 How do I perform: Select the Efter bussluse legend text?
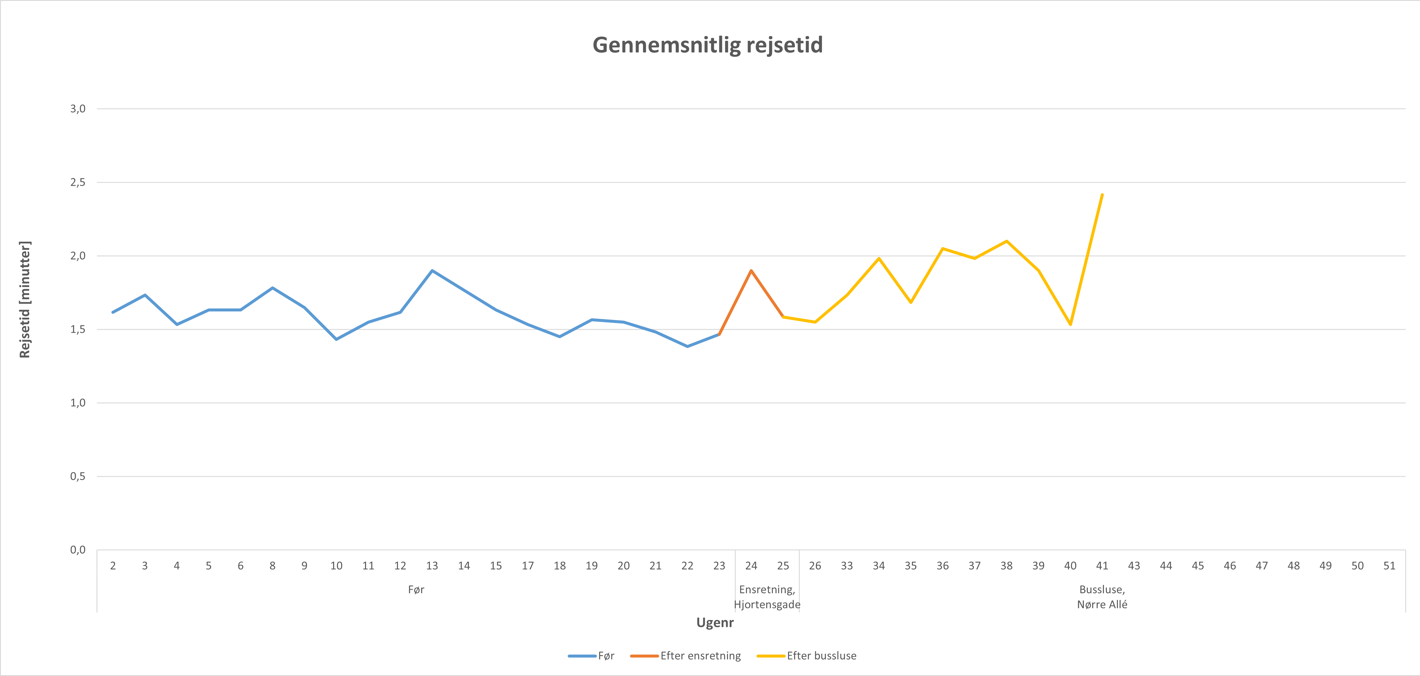[822, 656]
